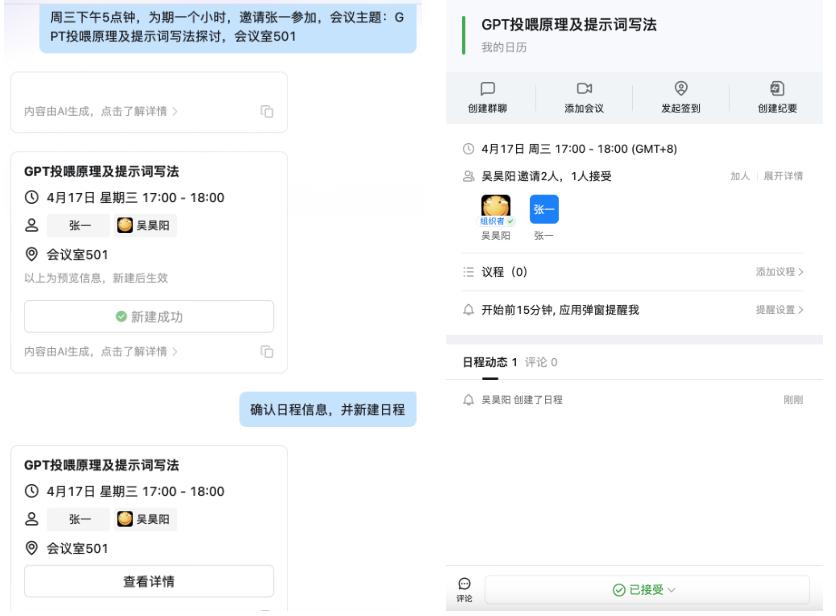Copy content of the empty top card
This screenshot has width=836, height=616.
tap(267, 111)
